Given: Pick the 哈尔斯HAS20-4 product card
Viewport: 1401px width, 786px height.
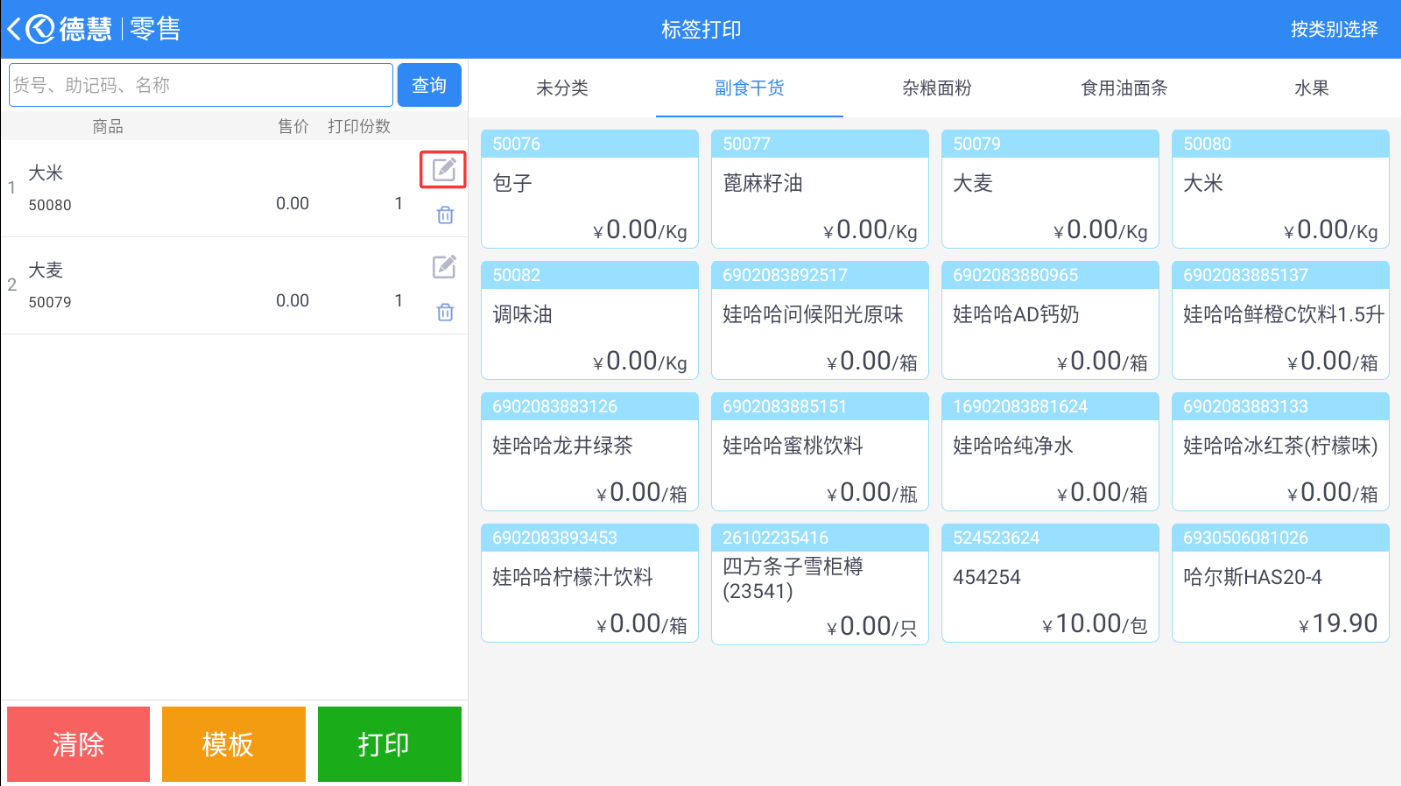Looking at the screenshot, I should pos(1280,582).
